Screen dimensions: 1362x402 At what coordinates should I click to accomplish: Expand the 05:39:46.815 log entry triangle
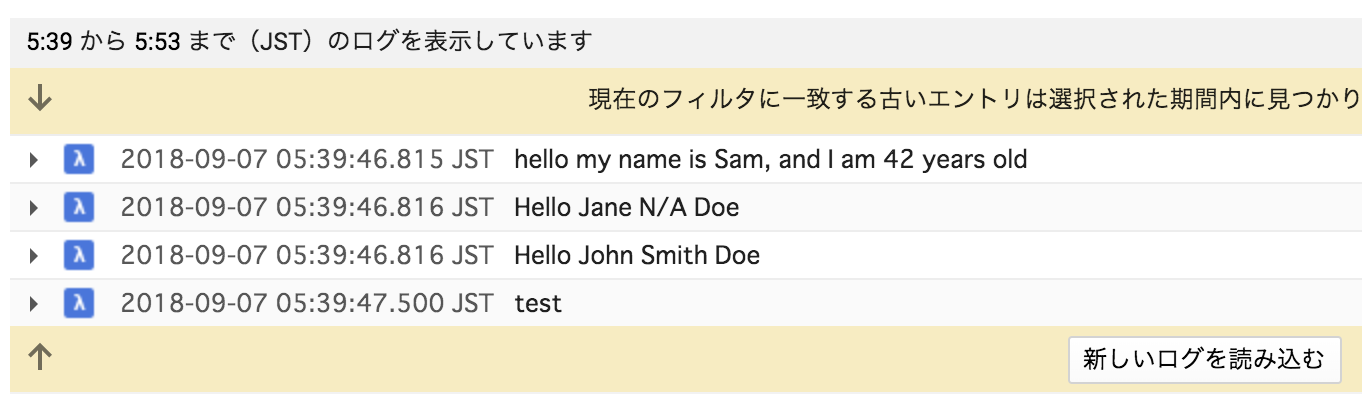pyautogui.click(x=34, y=159)
